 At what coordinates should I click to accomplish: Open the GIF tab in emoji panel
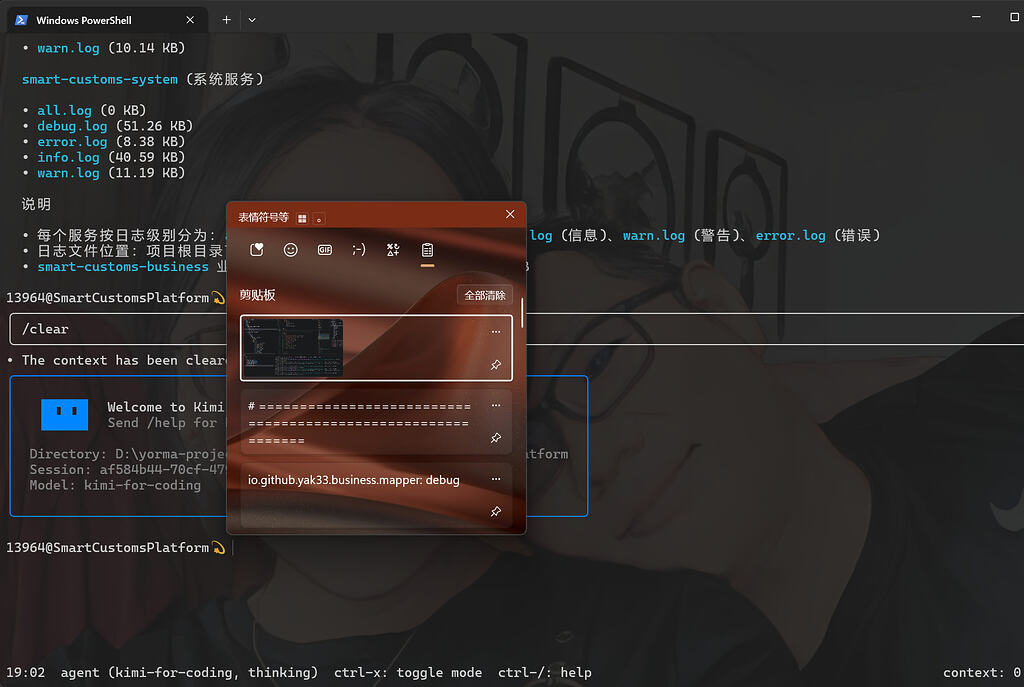tap(325, 249)
